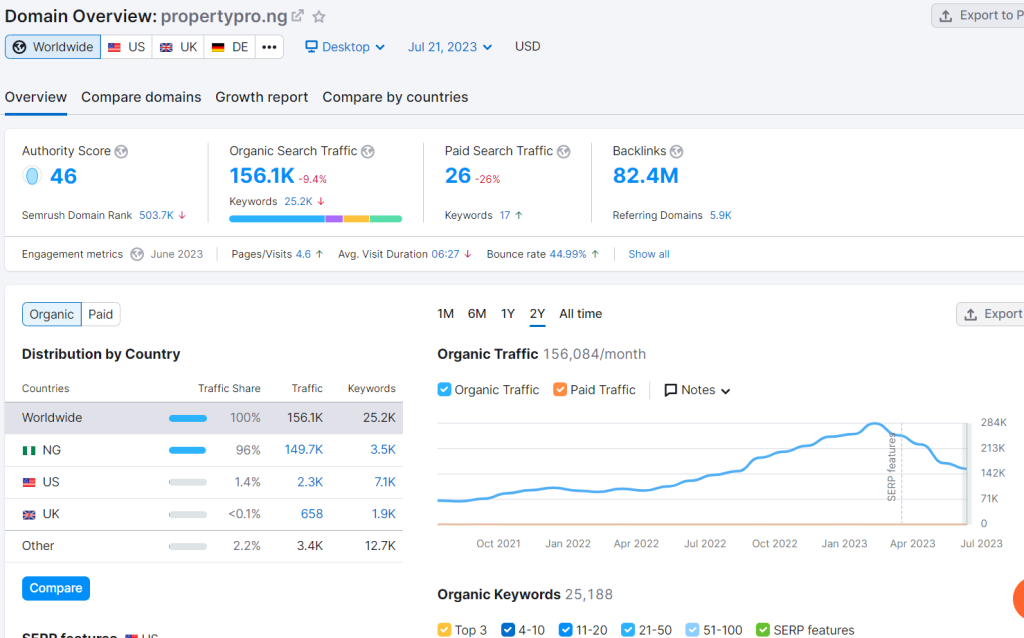Click Show all engagement metrics link
Screen dimensions: 1024x638
click(648, 254)
